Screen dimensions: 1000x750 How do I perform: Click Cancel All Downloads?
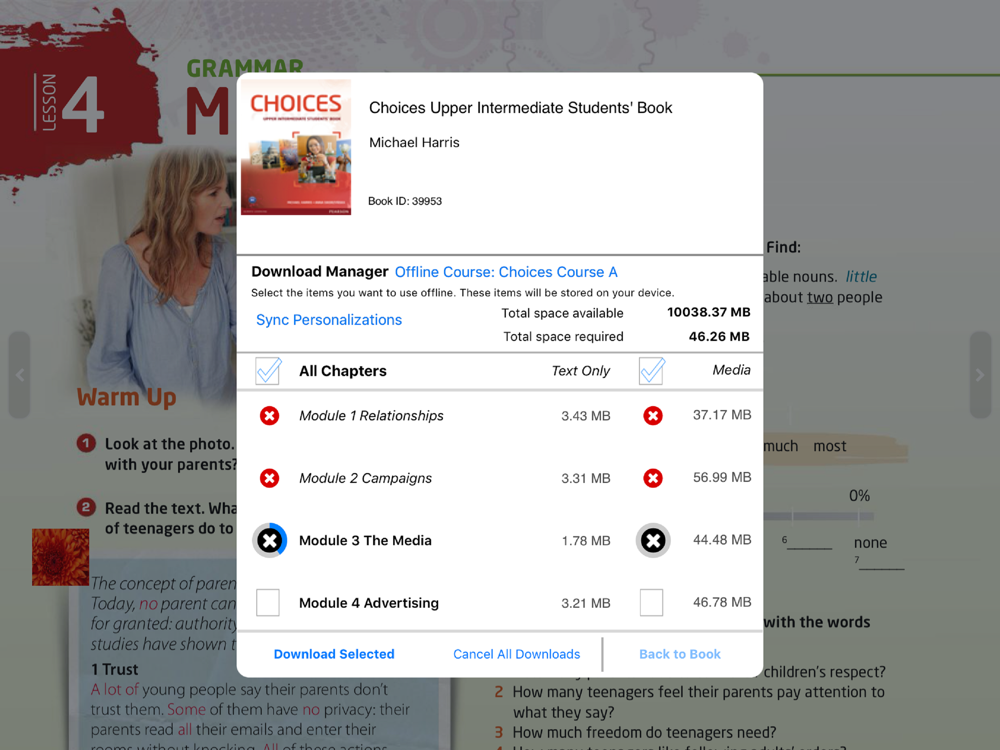517,654
